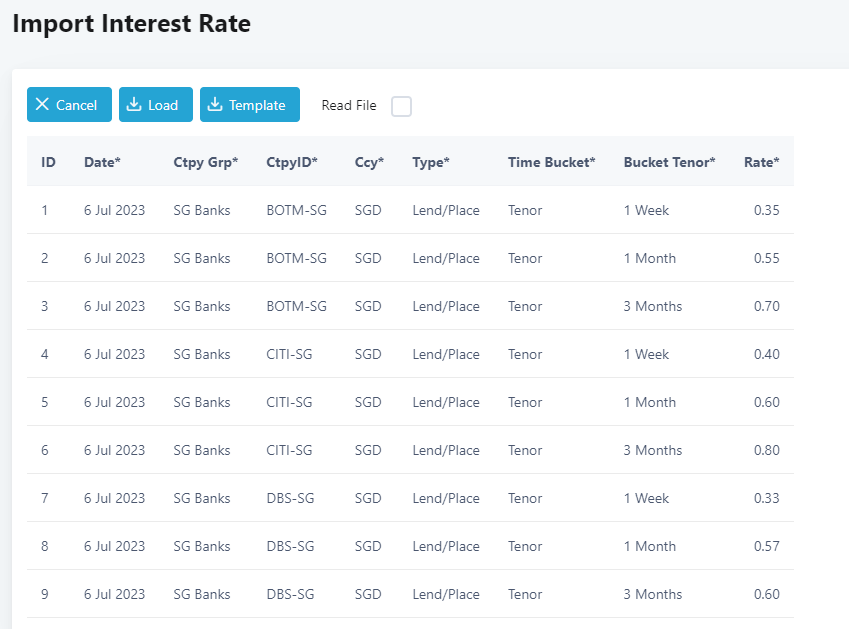
Task: Click the Time Bucket* column header
Action: click(551, 162)
